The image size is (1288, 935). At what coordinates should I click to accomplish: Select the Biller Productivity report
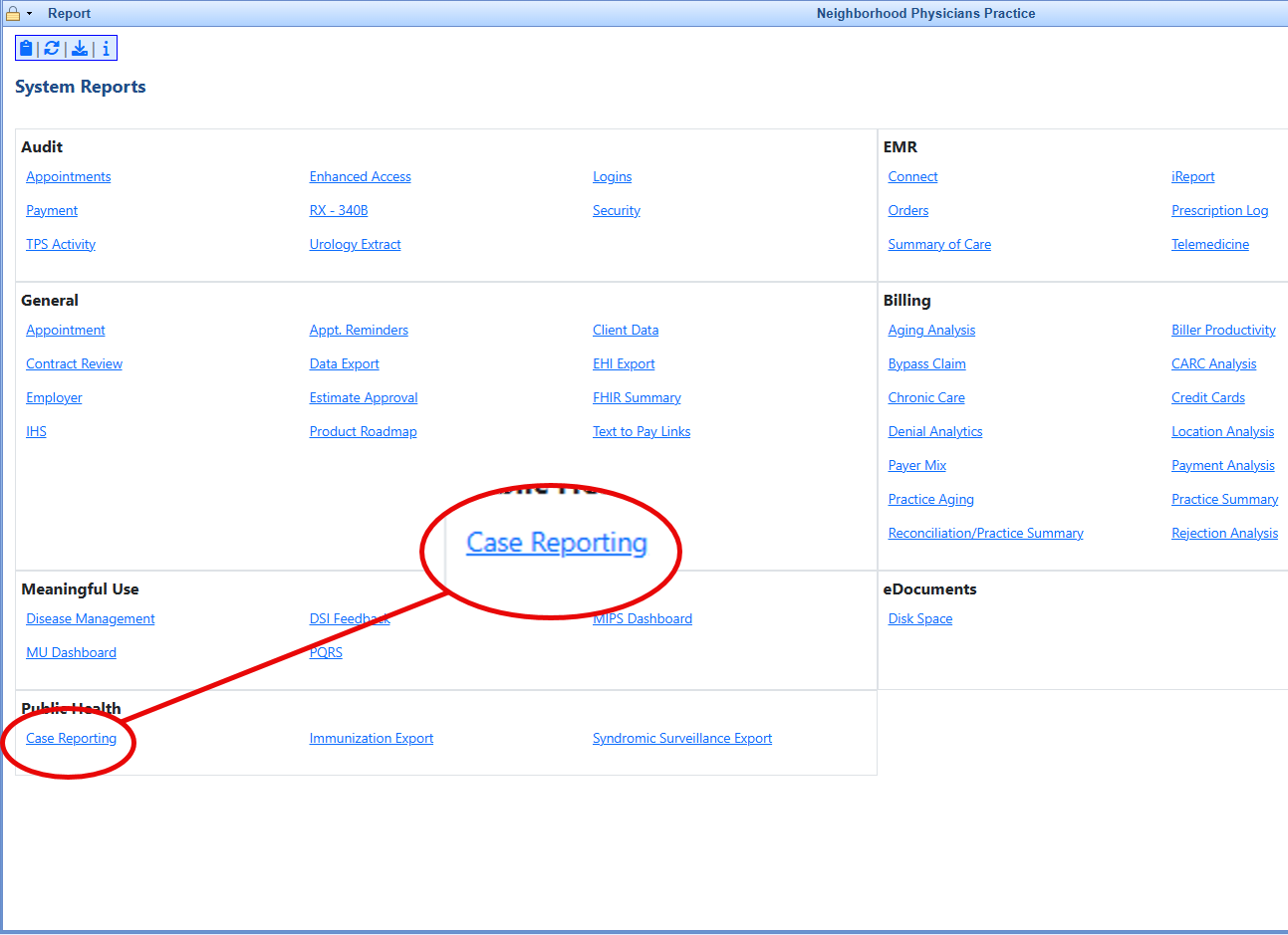1223,331
